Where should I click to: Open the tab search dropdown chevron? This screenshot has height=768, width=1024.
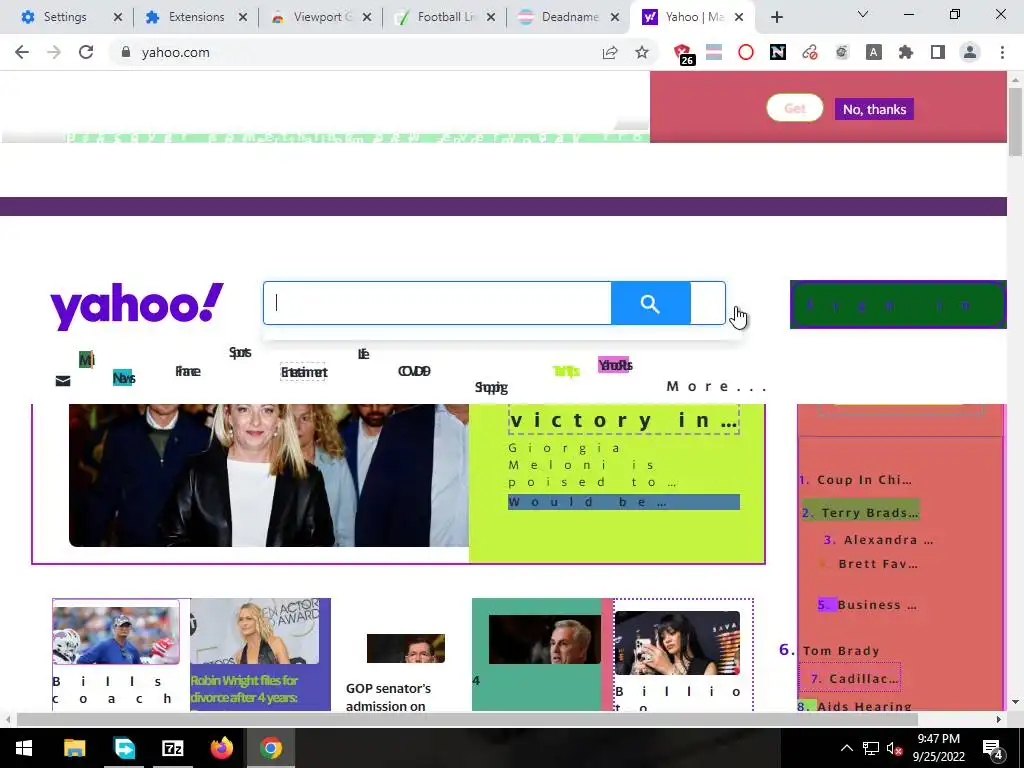pos(863,14)
